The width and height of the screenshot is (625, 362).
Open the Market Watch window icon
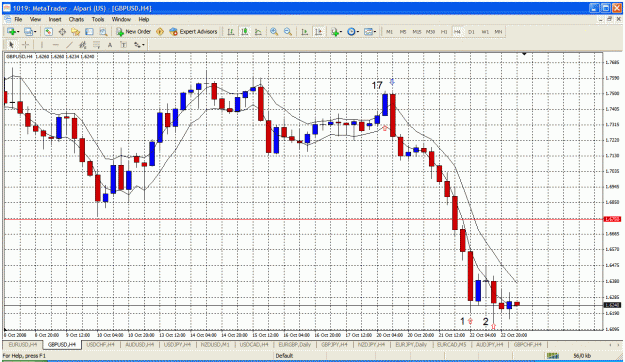click(x=48, y=31)
